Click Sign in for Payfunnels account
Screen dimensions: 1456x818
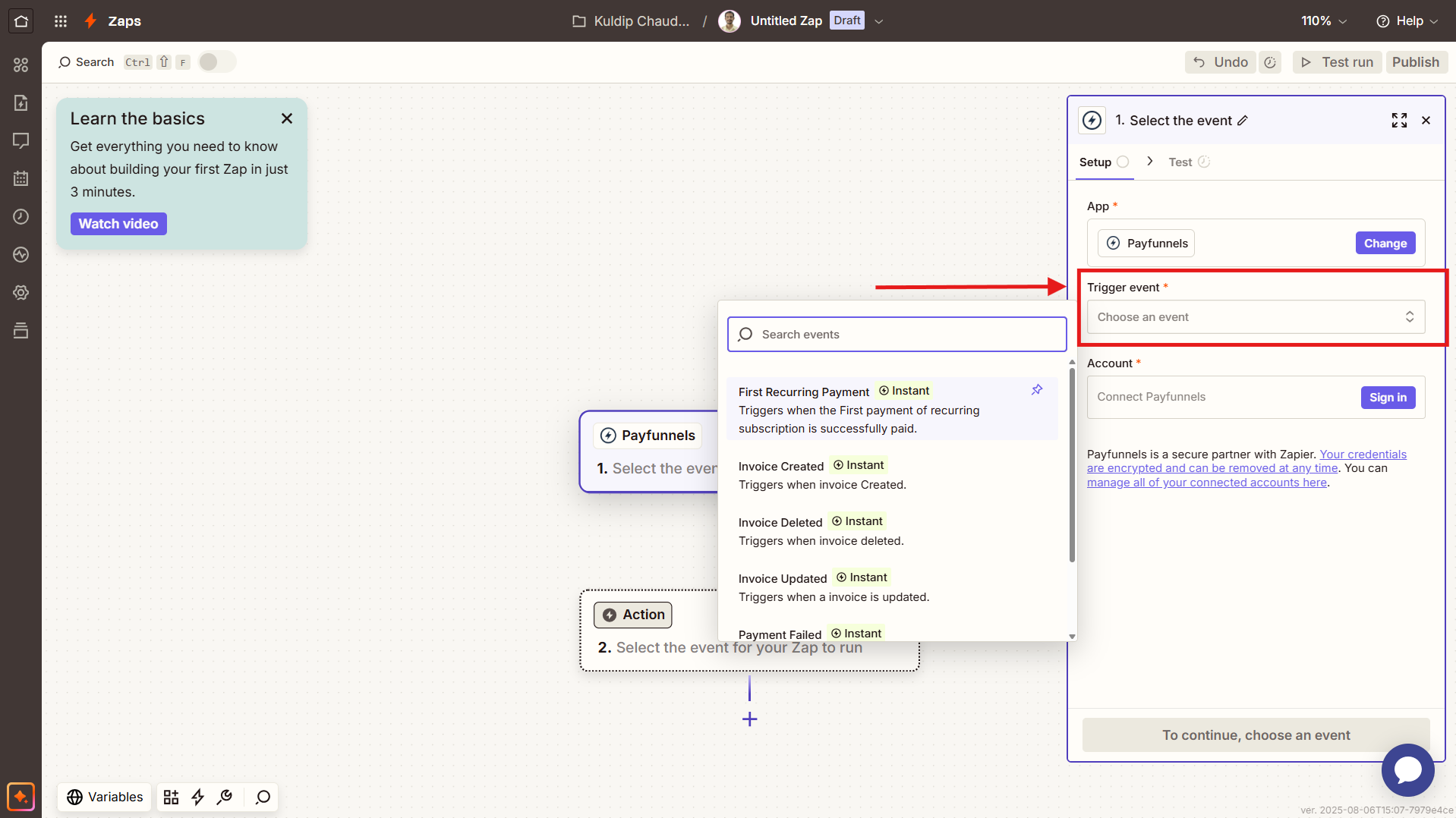point(1388,398)
